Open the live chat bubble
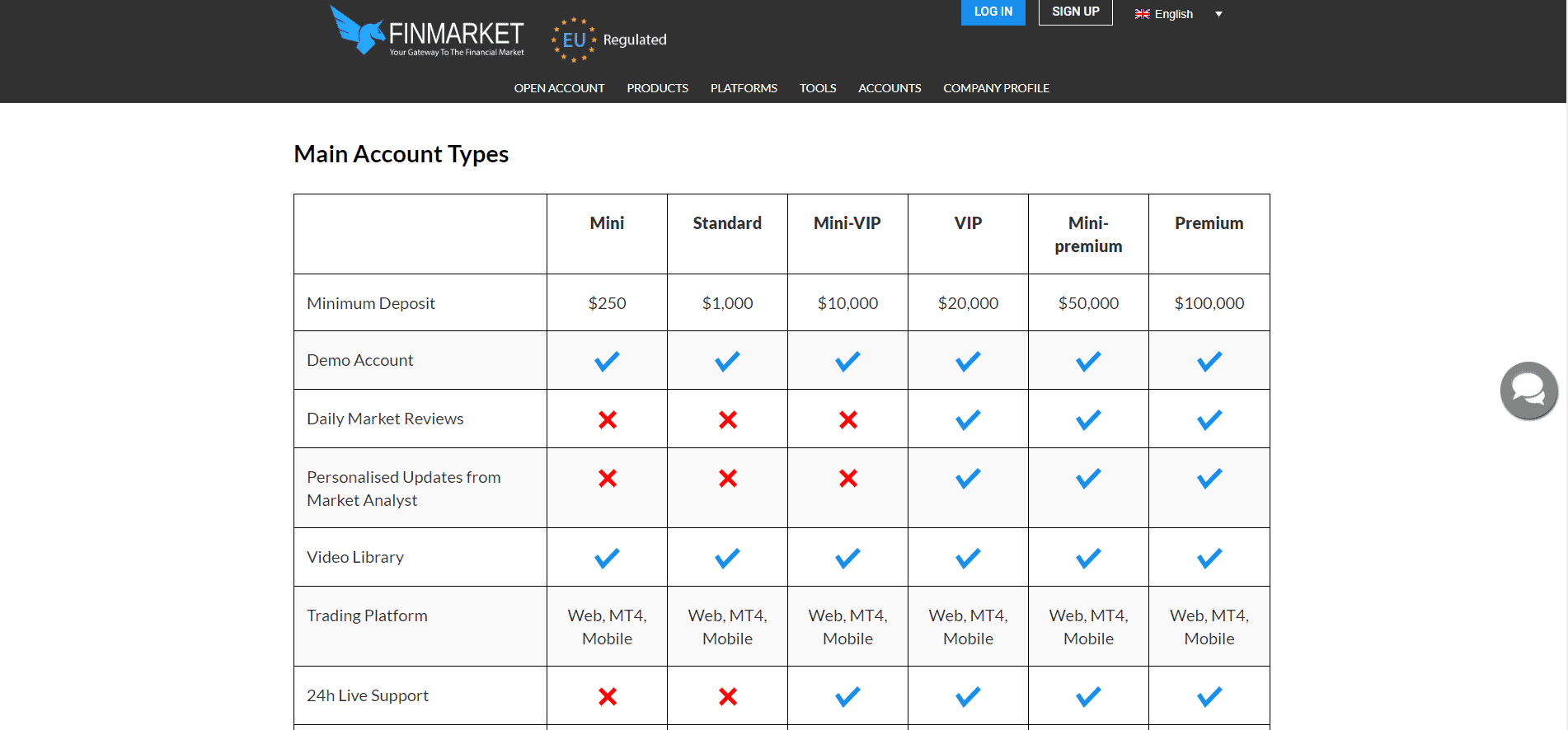Screen dimensions: 1568x730 1528,391
